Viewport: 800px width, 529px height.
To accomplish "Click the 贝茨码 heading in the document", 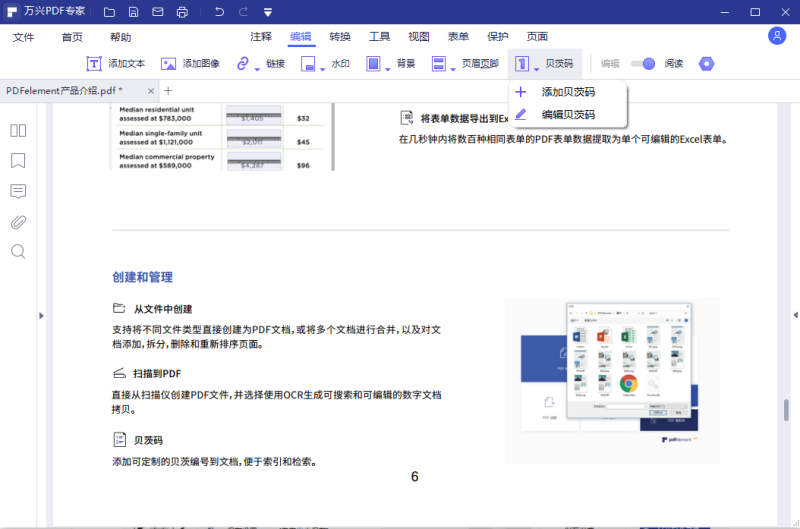I will pos(148,440).
